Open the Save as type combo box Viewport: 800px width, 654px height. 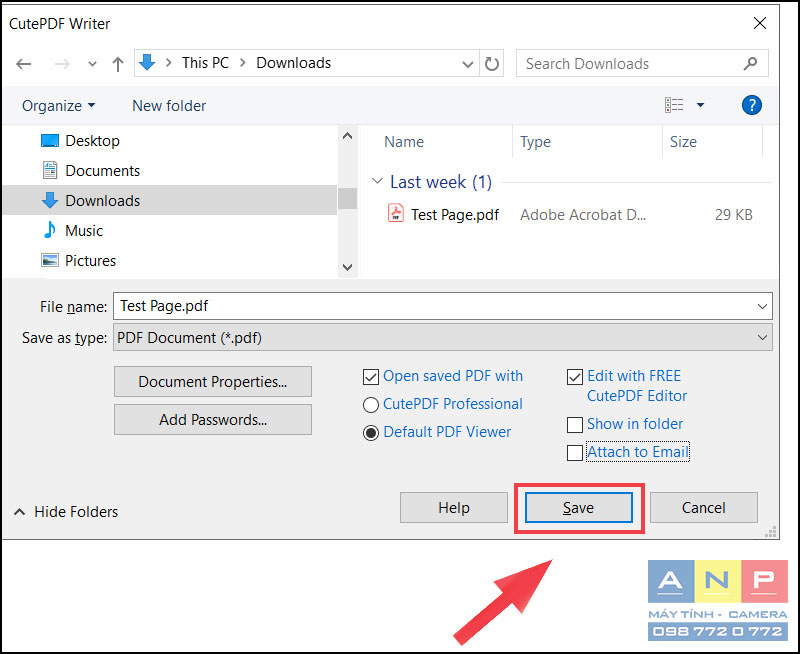442,338
